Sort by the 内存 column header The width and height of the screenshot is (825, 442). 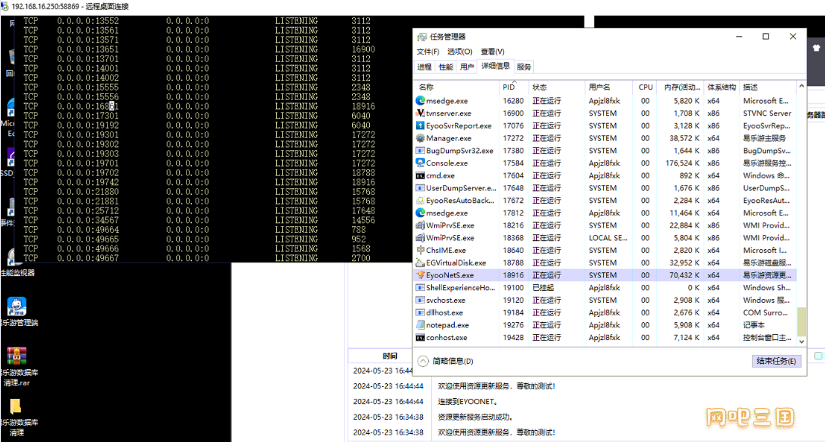[x=681, y=87]
